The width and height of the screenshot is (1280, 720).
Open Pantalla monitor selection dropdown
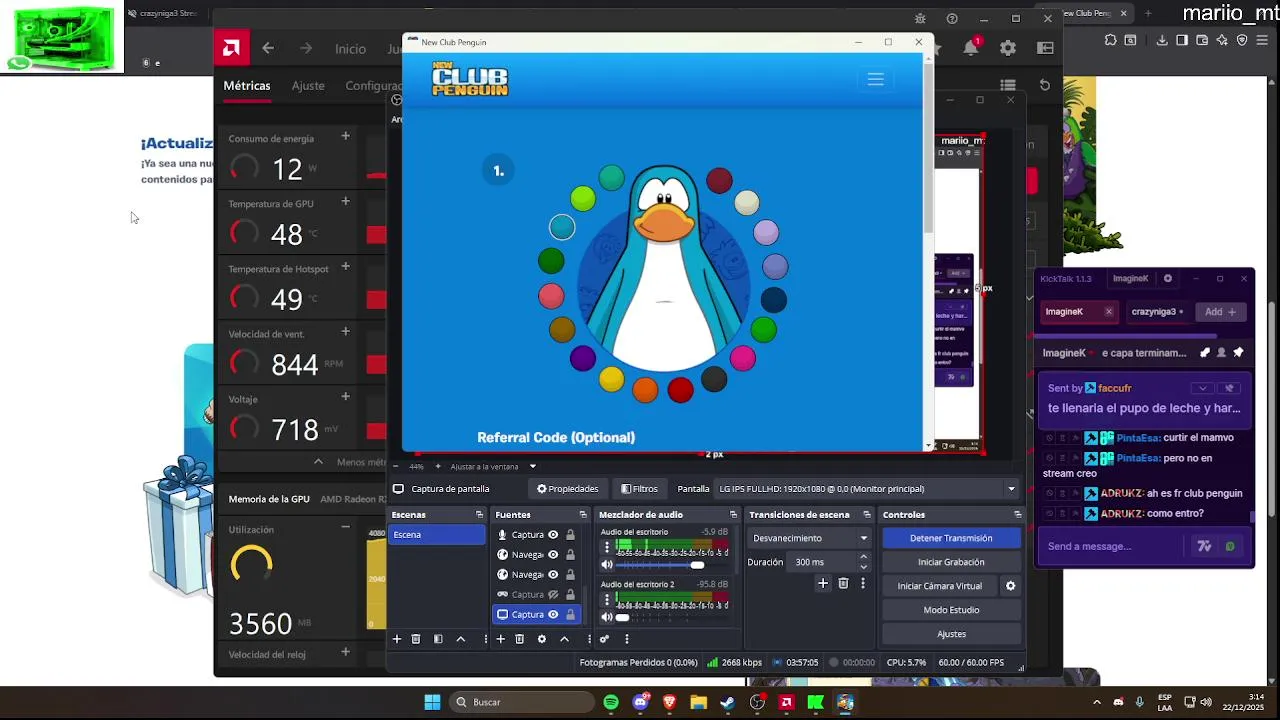(x=866, y=489)
